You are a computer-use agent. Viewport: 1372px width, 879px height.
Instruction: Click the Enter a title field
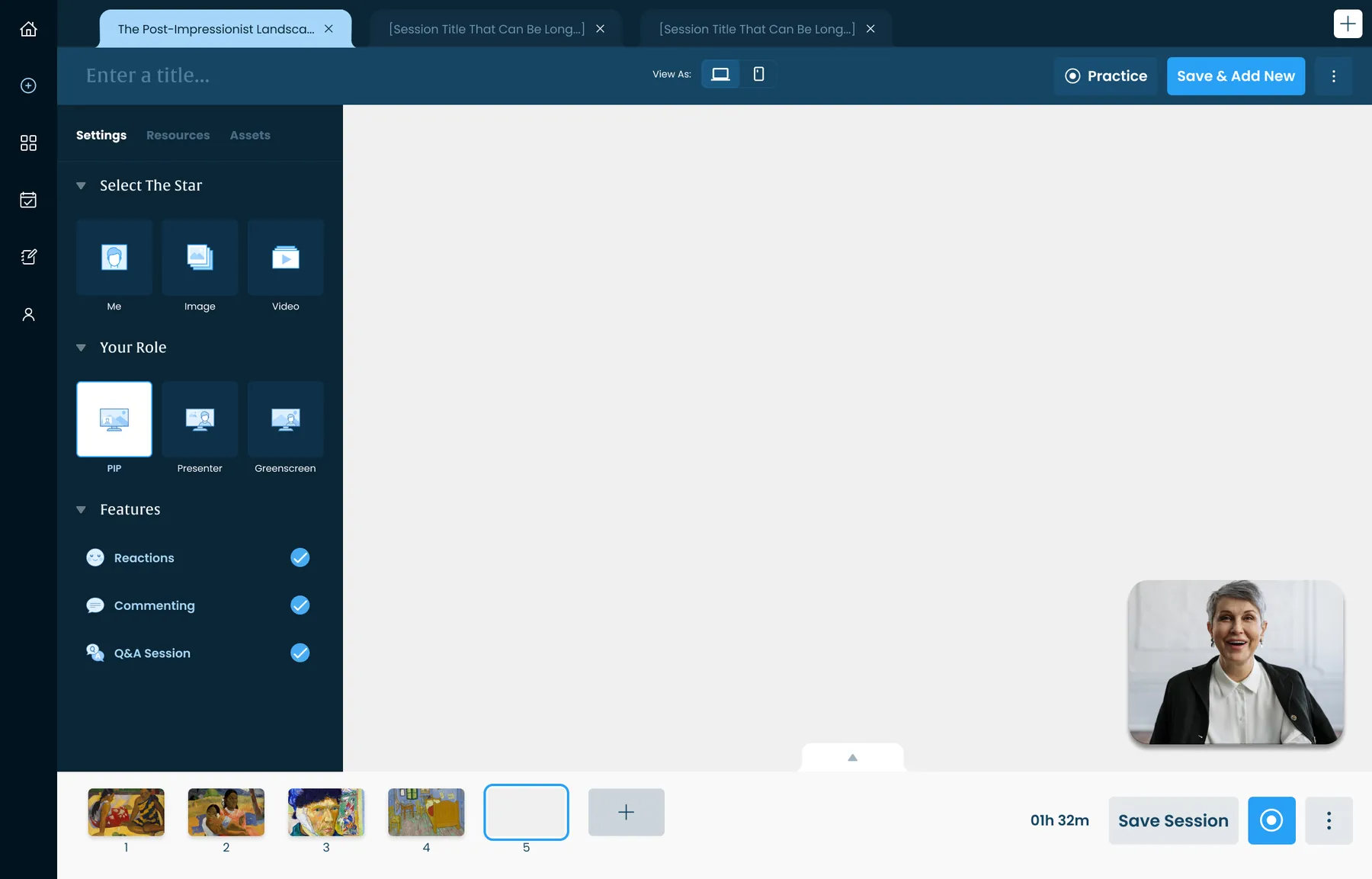[x=148, y=75]
